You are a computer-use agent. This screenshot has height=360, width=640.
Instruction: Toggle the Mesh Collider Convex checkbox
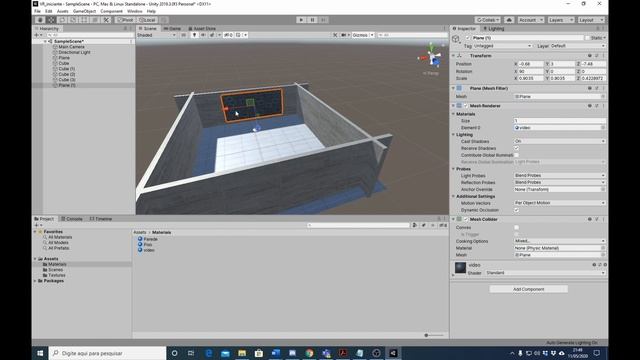pyautogui.click(x=516, y=227)
